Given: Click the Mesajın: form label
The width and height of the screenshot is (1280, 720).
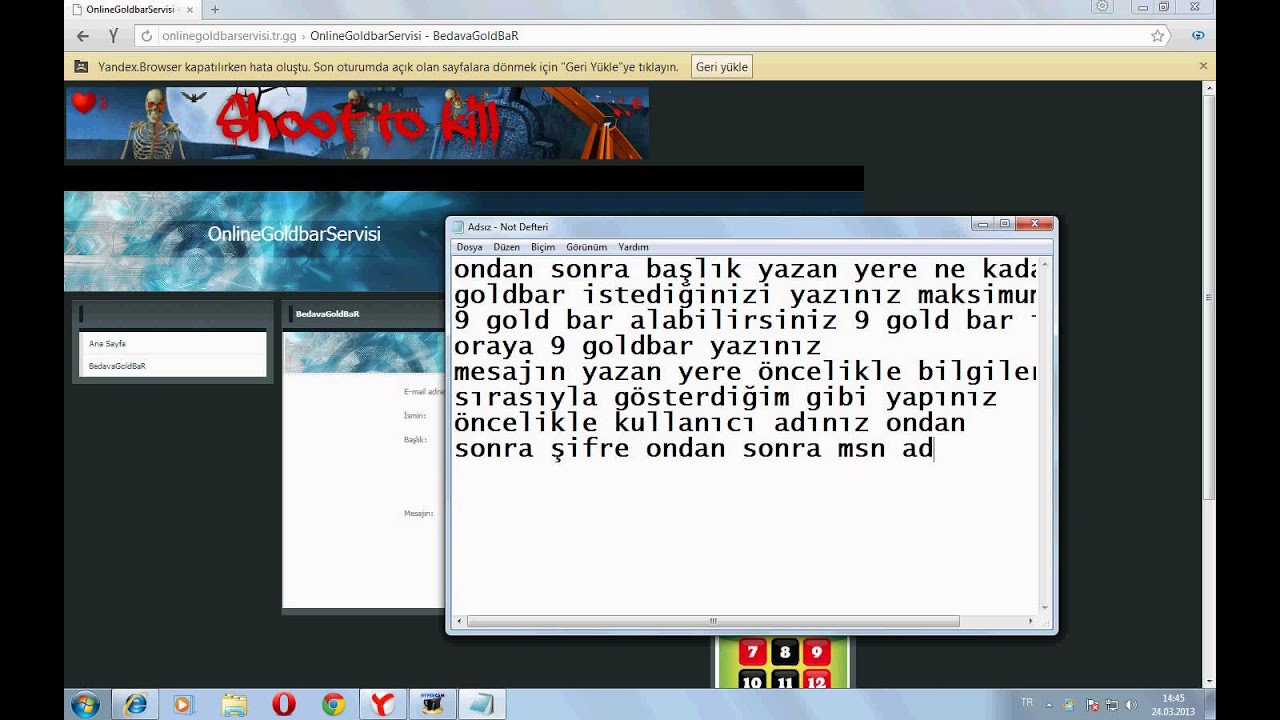Looking at the screenshot, I should point(418,513).
